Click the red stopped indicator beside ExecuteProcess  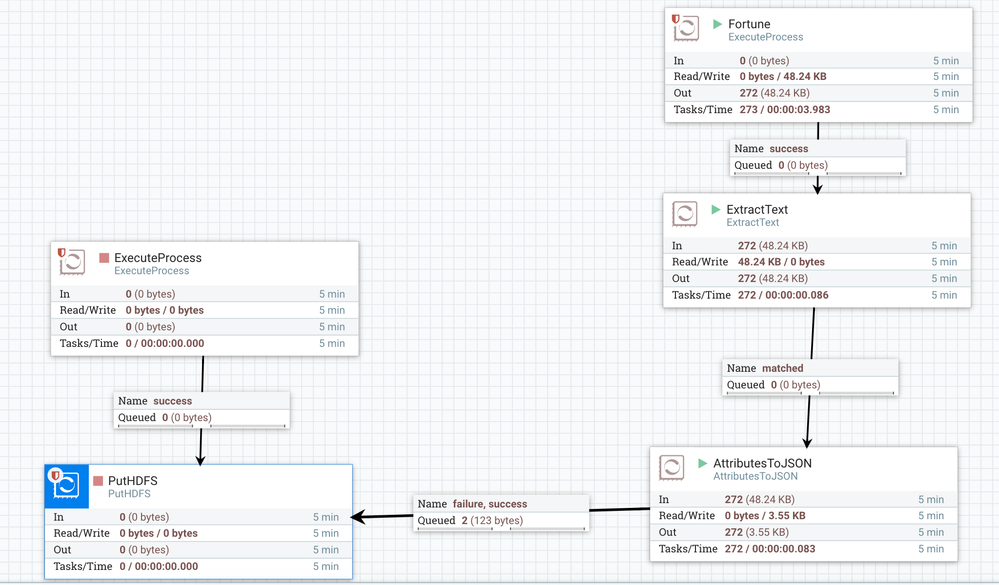[x=104, y=258]
